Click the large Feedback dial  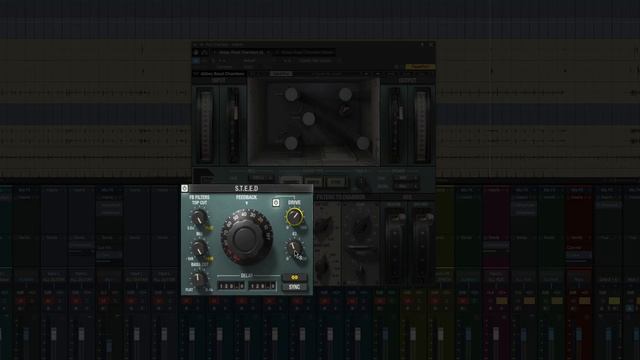pyautogui.click(x=246, y=237)
